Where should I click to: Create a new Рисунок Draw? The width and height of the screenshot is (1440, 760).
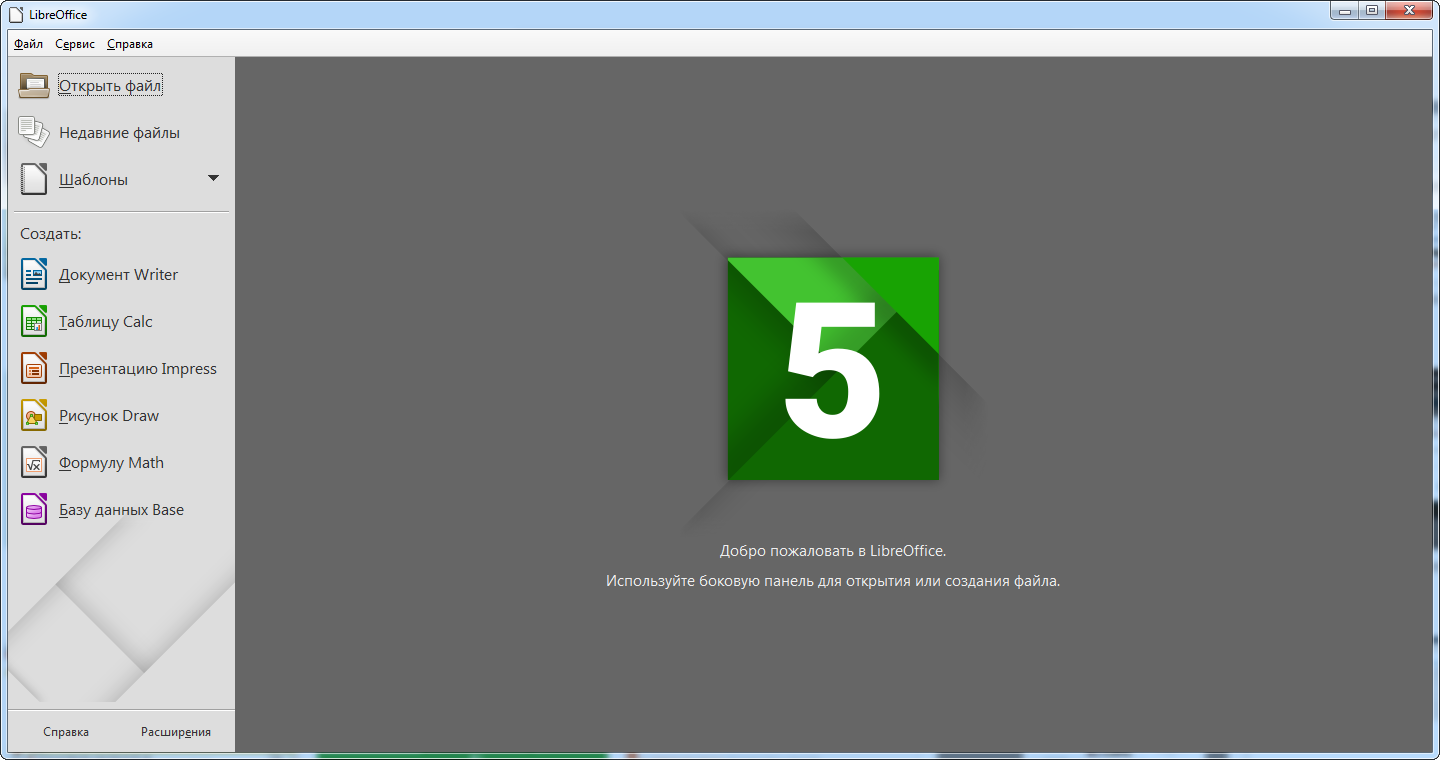(x=108, y=416)
